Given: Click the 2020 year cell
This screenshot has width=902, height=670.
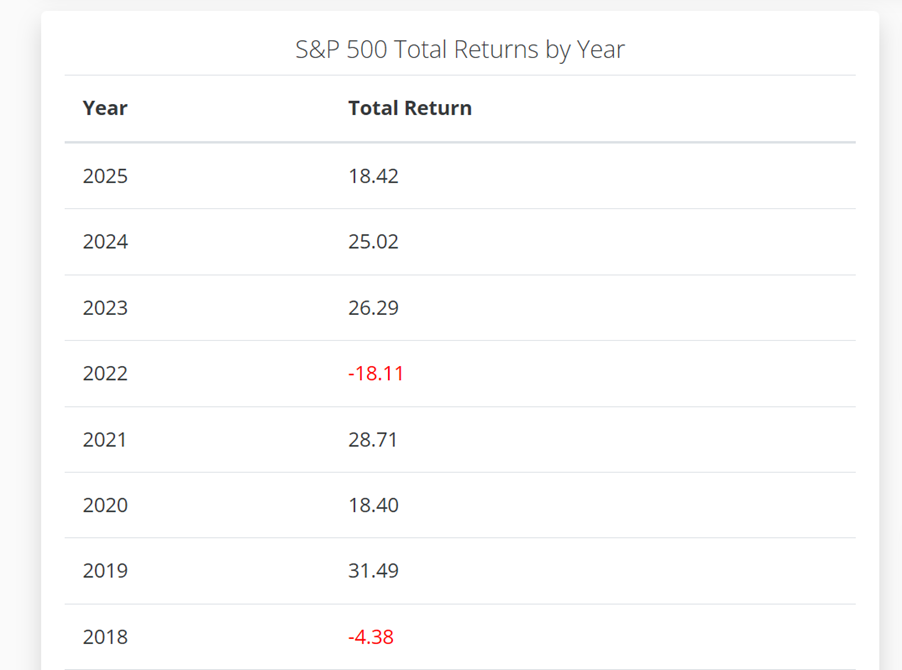Looking at the screenshot, I should point(105,506).
